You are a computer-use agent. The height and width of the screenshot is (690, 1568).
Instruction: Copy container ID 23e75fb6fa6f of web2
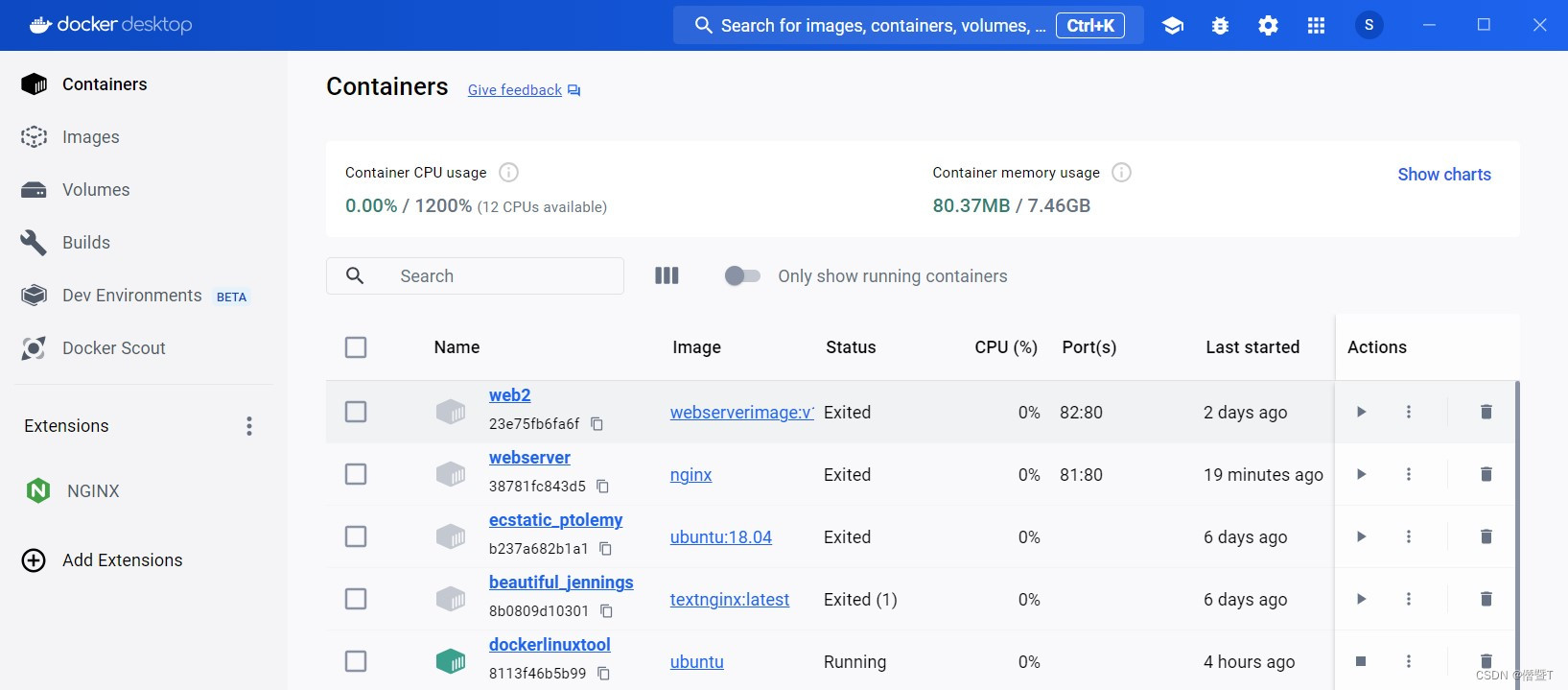[x=597, y=423]
